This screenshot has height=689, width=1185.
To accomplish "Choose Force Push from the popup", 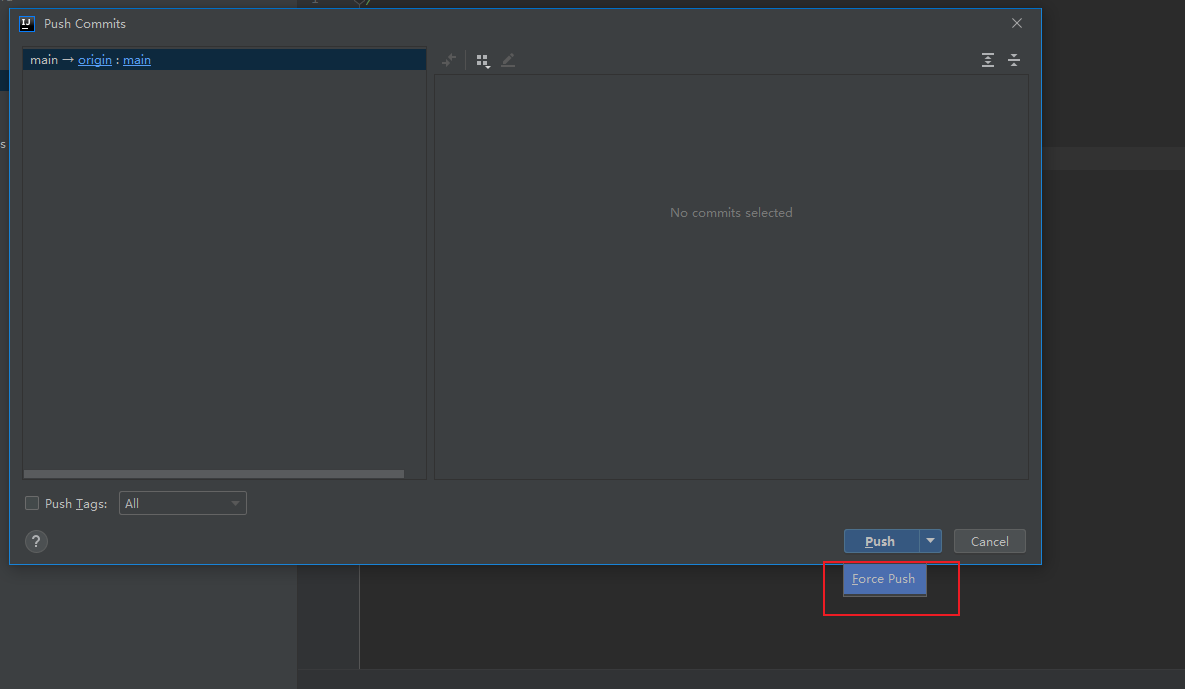I will point(884,579).
